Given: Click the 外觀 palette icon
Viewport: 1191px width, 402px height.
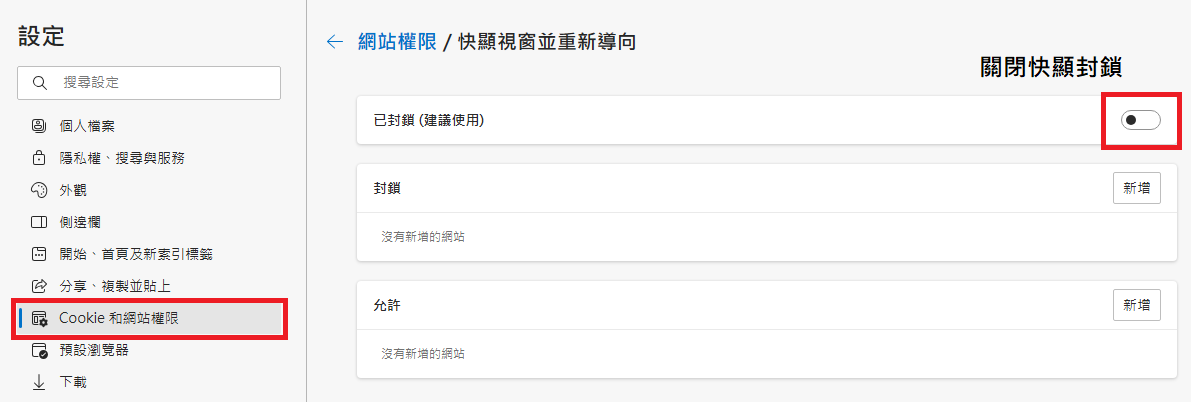Looking at the screenshot, I should point(40,190).
